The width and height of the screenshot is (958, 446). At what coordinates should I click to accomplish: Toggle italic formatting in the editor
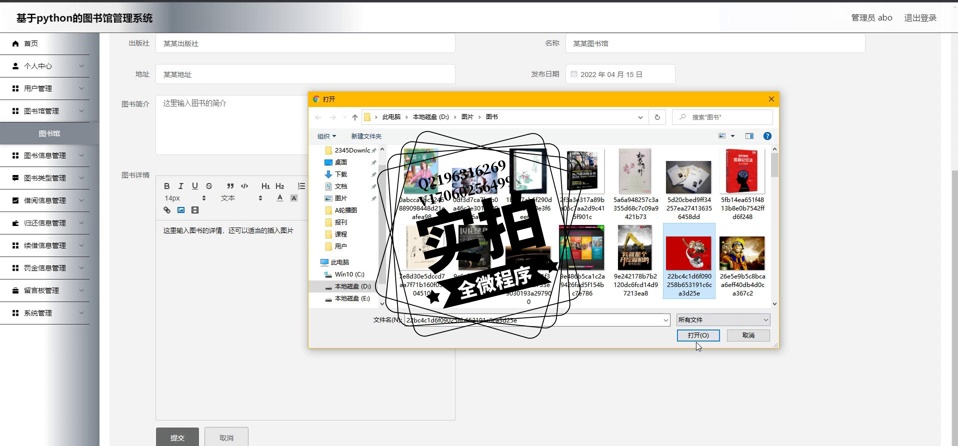click(181, 186)
